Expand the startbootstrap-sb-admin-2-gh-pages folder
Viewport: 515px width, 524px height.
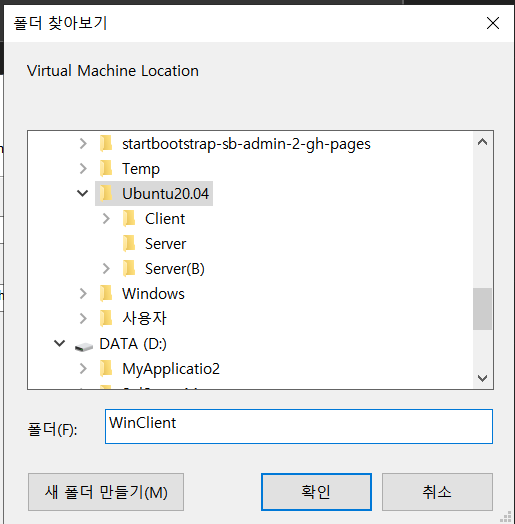click(83, 144)
